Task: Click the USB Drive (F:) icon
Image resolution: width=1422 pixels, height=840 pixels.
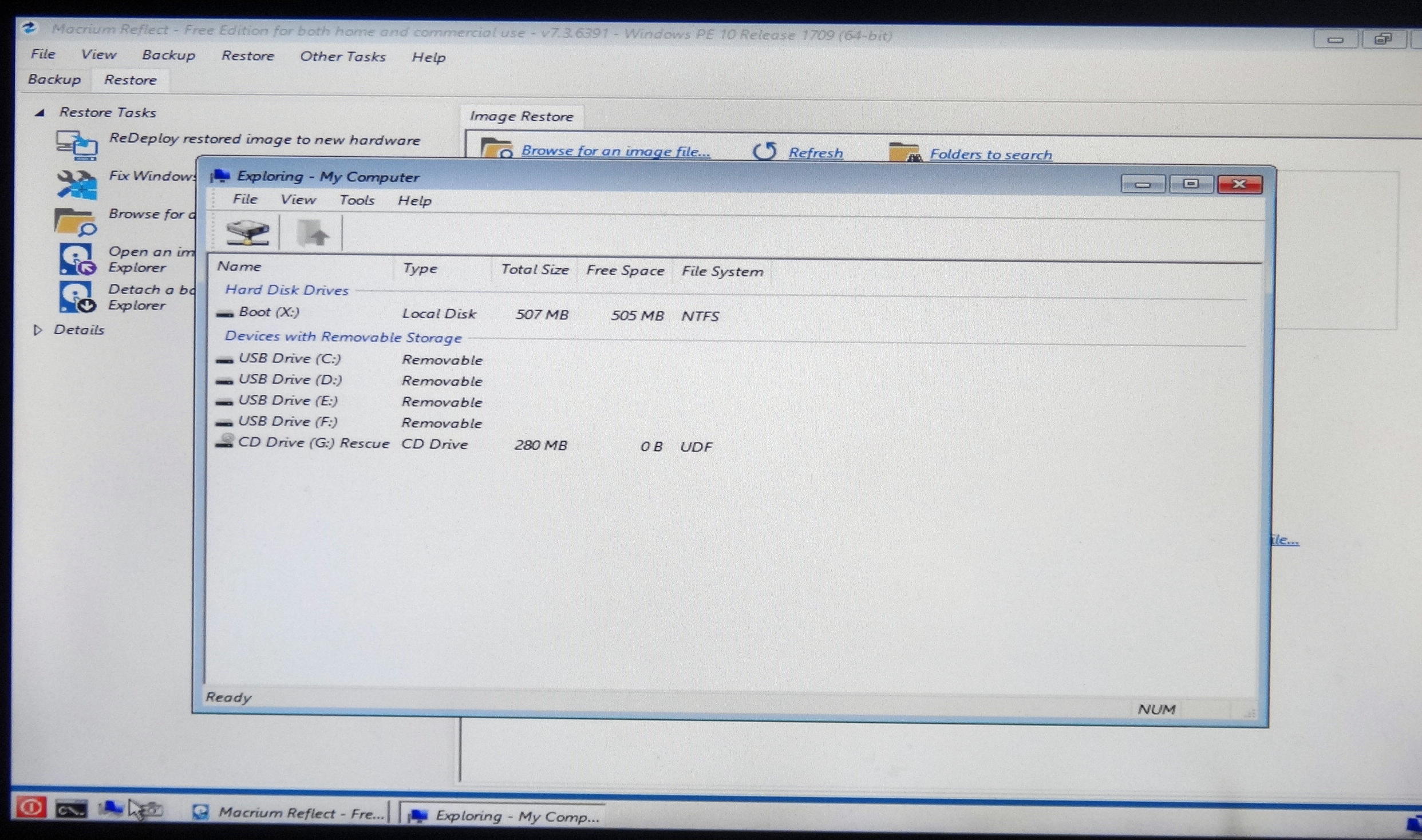Action: (x=224, y=423)
